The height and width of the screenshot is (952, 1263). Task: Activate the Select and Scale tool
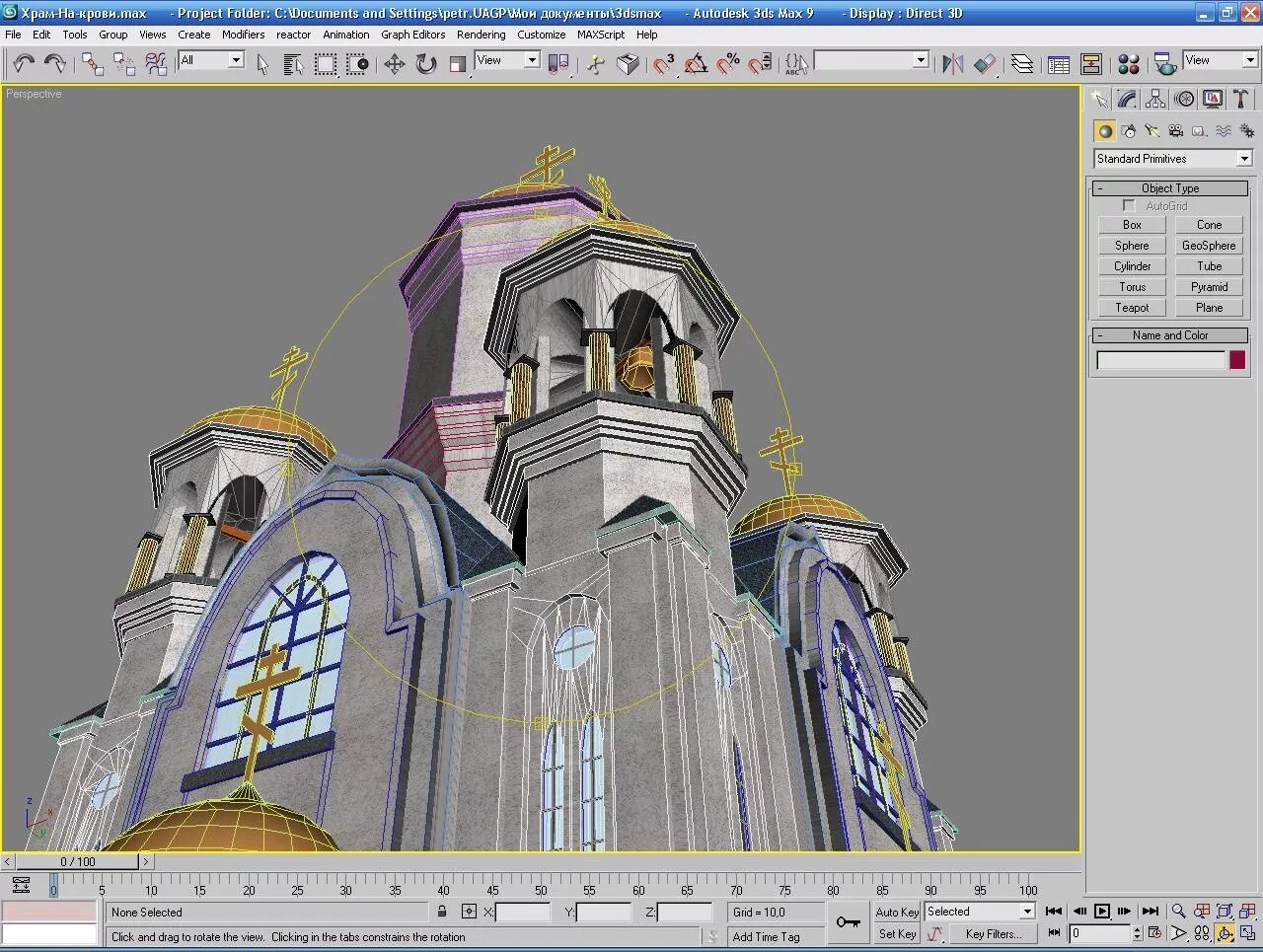pyautogui.click(x=458, y=64)
